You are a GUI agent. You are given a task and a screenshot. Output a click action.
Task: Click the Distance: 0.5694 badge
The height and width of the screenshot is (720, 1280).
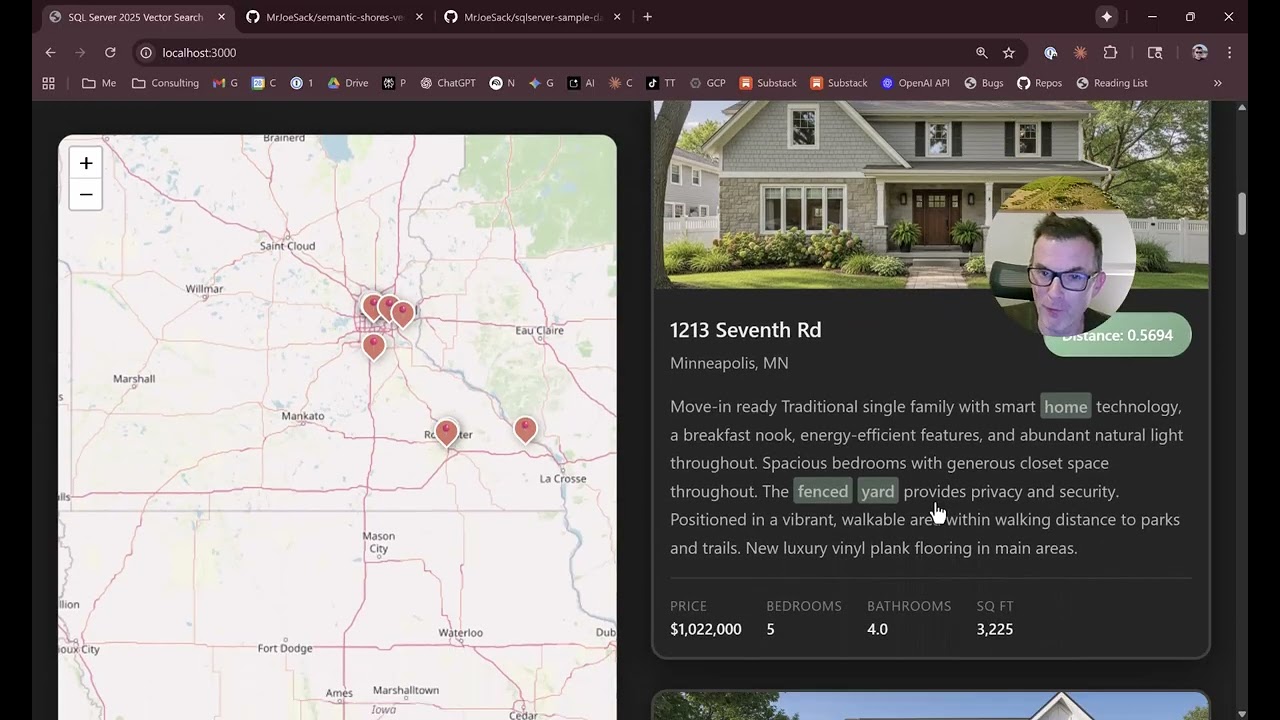pos(1117,335)
